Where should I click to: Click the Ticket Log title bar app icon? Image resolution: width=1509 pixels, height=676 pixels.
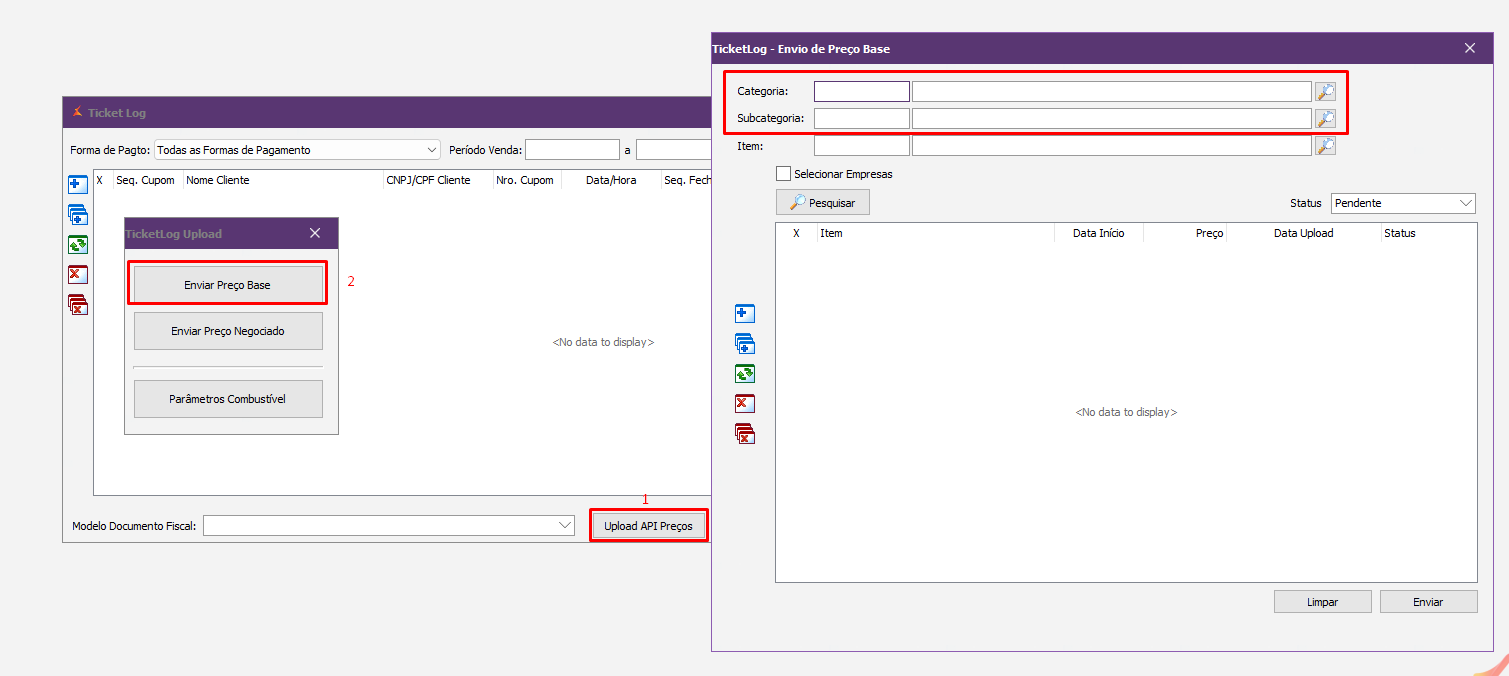click(77, 112)
